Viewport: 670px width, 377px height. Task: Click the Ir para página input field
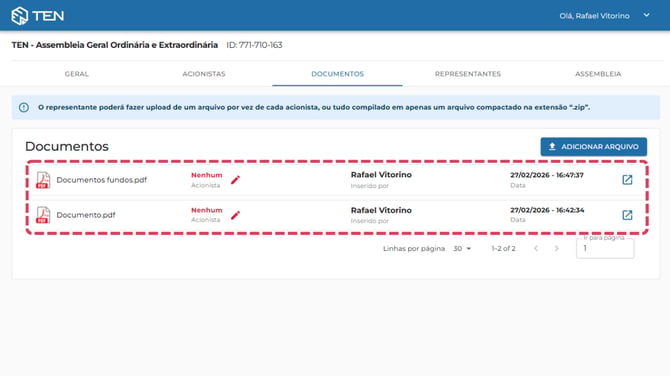pyautogui.click(x=605, y=248)
